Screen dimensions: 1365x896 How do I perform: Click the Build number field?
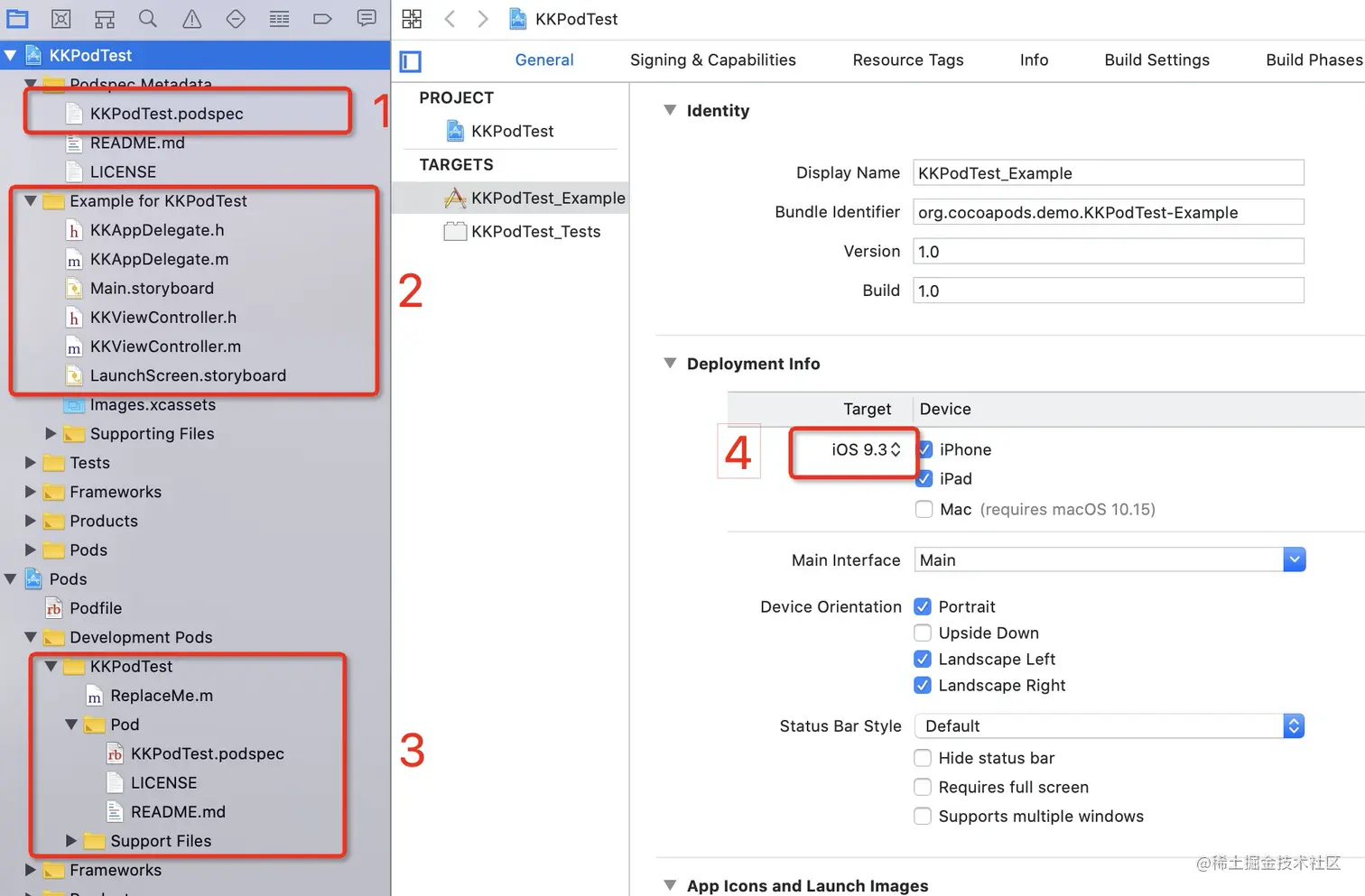1109,291
